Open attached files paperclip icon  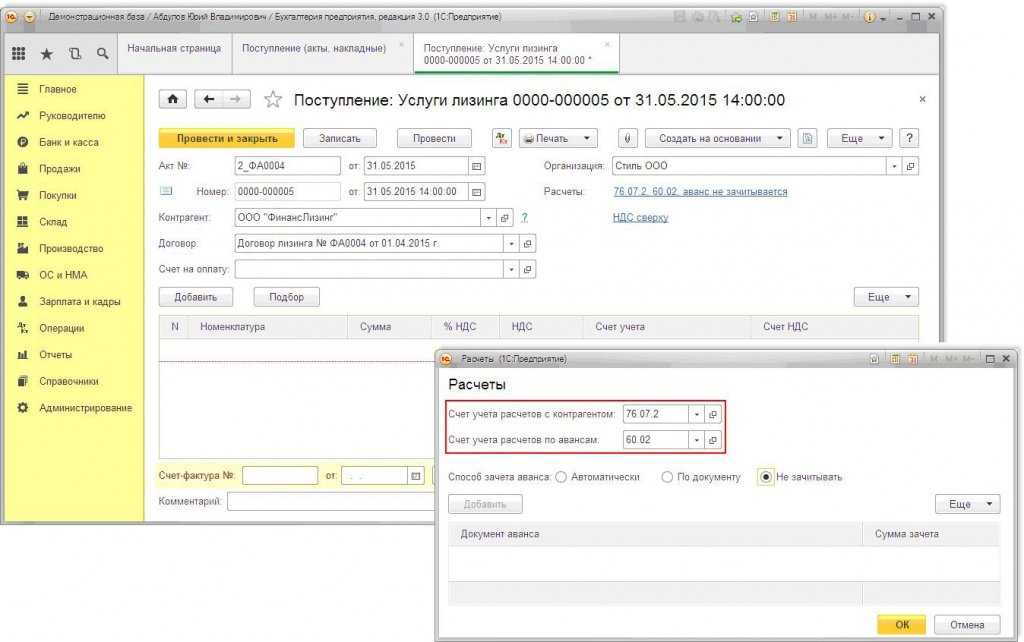(627, 138)
